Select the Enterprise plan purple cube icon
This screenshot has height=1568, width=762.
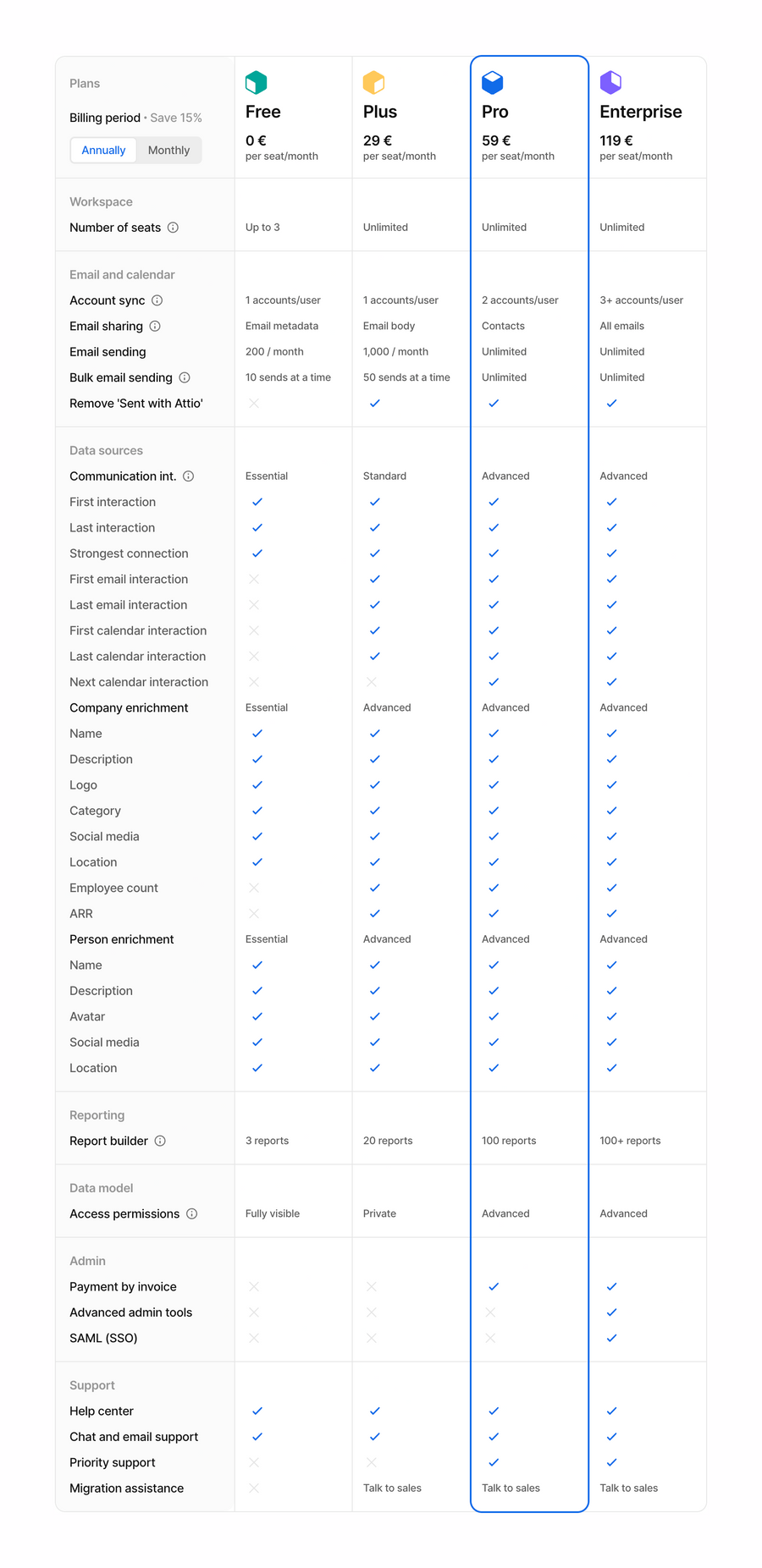click(x=610, y=82)
